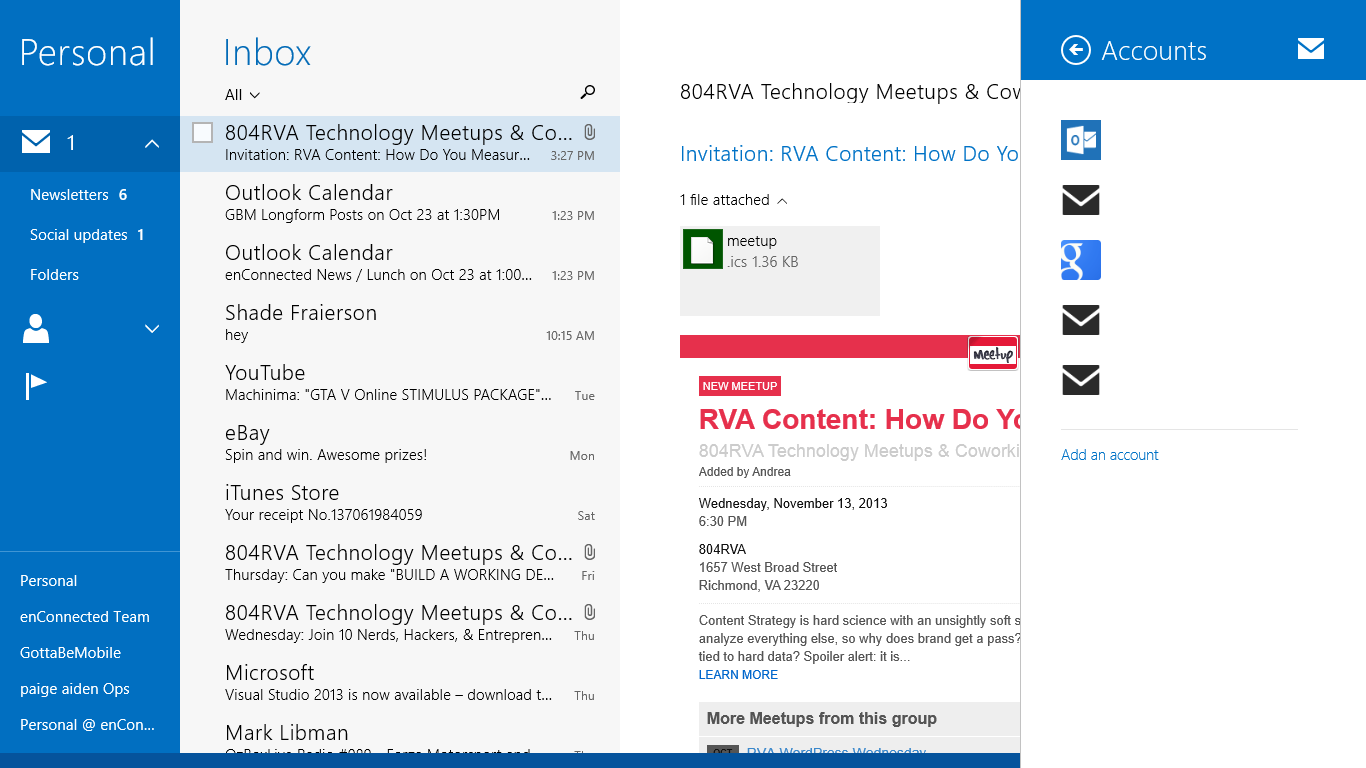Open the GBM Longform Posts Outlook Calendar email
Screen dimensions: 1366x768
(x=400, y=203)
